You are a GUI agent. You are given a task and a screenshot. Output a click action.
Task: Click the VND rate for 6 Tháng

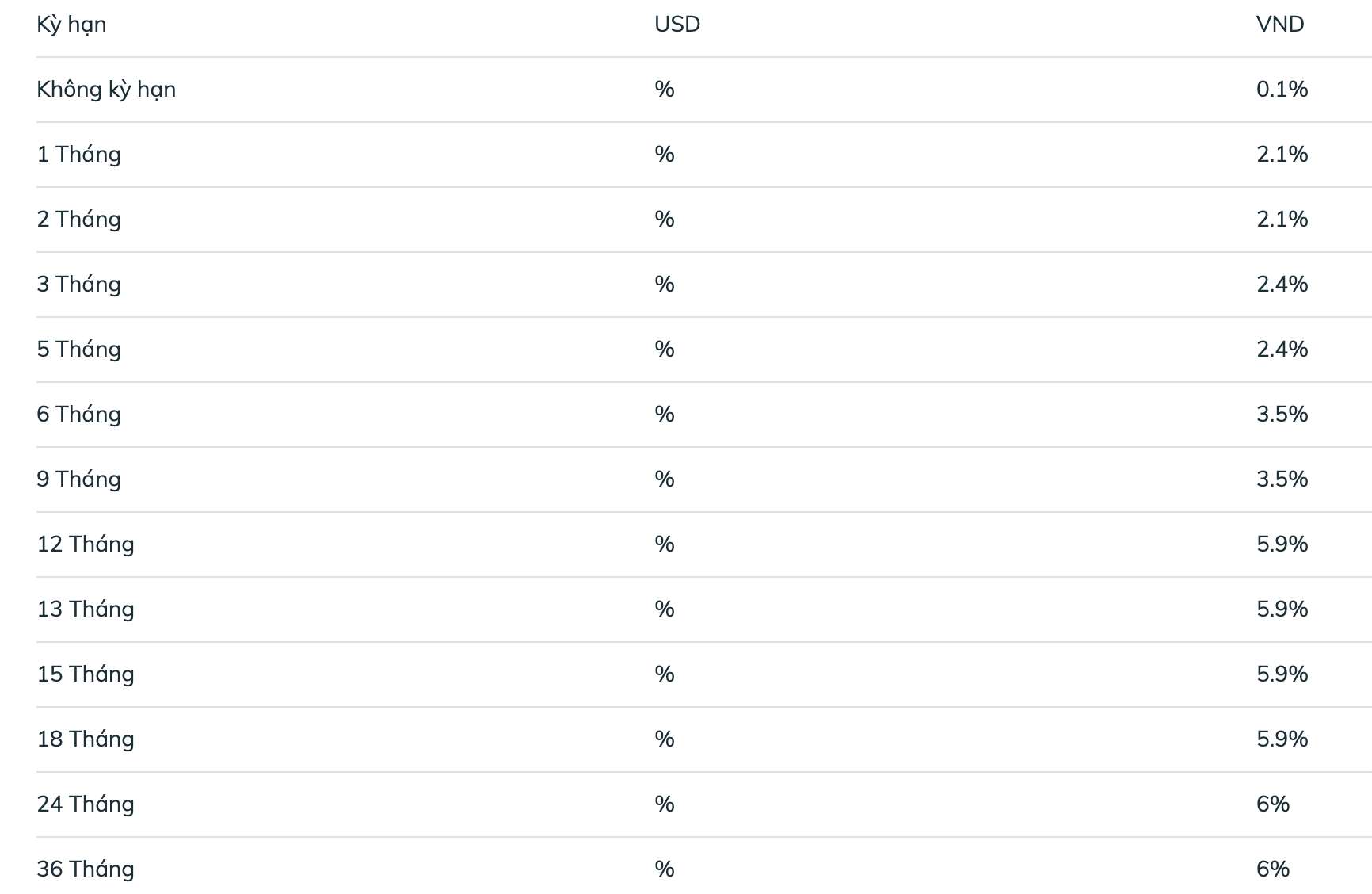point(1282,415)
